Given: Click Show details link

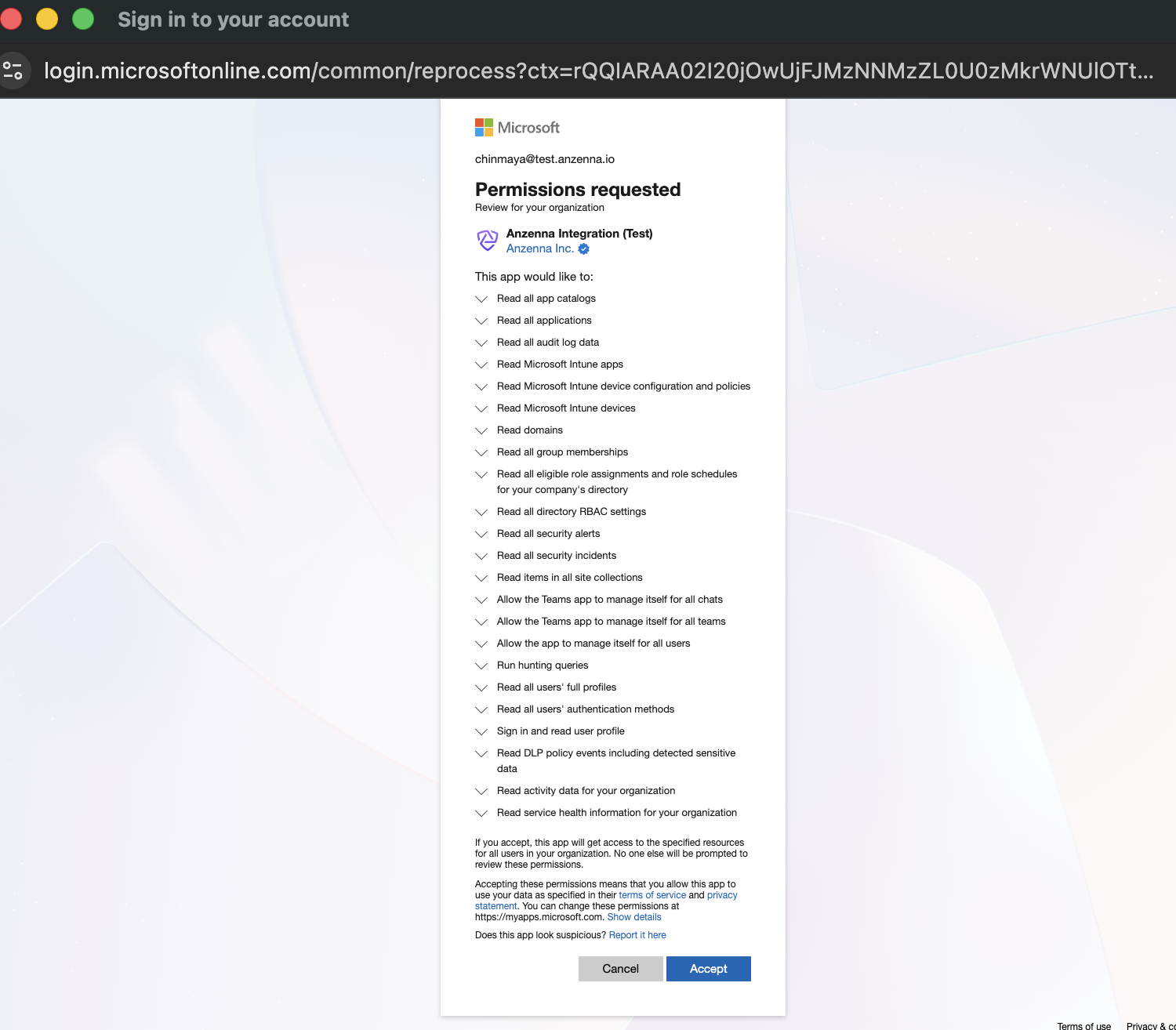Looking at the screenshot, I should pyautogui.click(x=634, y=917).
